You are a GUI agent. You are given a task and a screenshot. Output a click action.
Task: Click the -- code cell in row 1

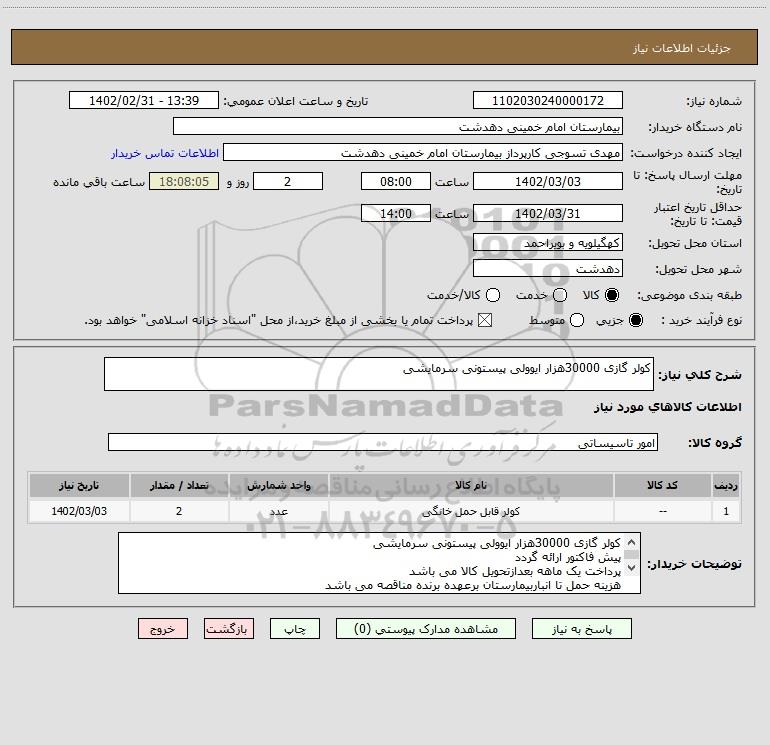(662, 511)
